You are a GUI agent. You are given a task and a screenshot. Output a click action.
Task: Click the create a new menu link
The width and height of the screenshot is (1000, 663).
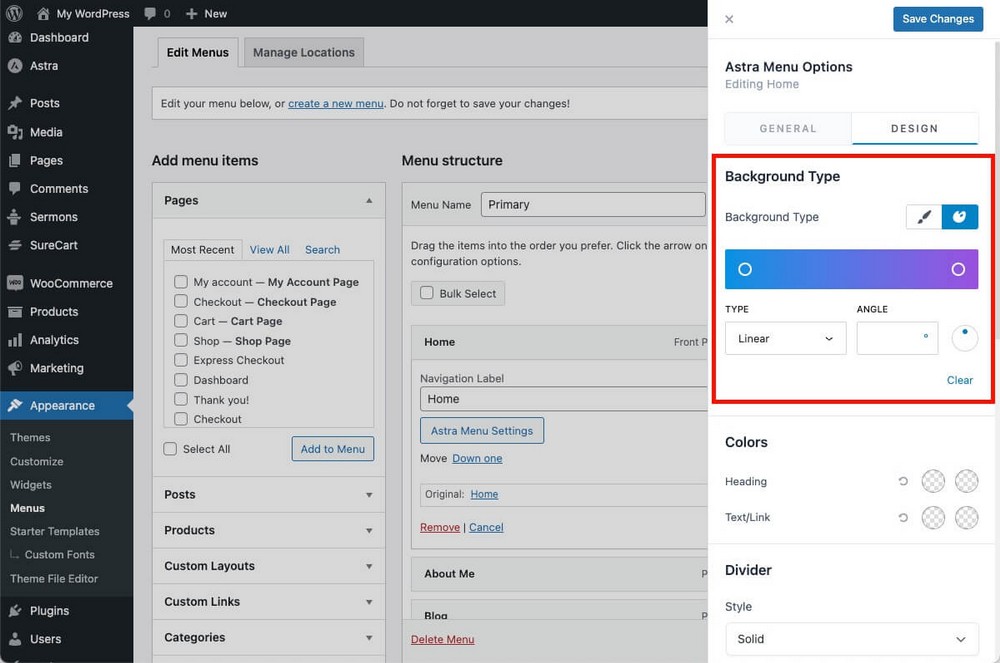335,103
